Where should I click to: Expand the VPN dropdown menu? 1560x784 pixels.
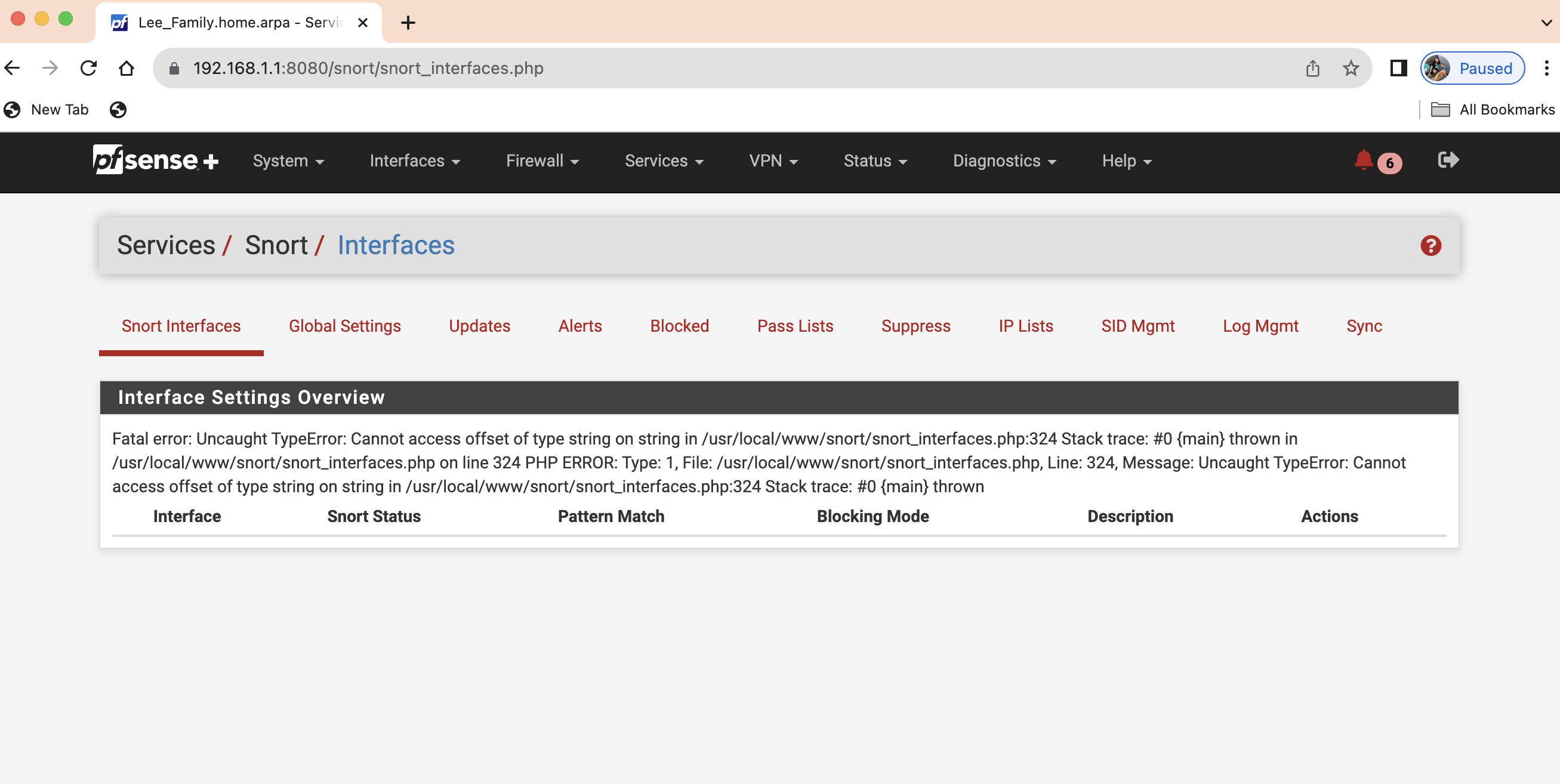coord(773,161)
